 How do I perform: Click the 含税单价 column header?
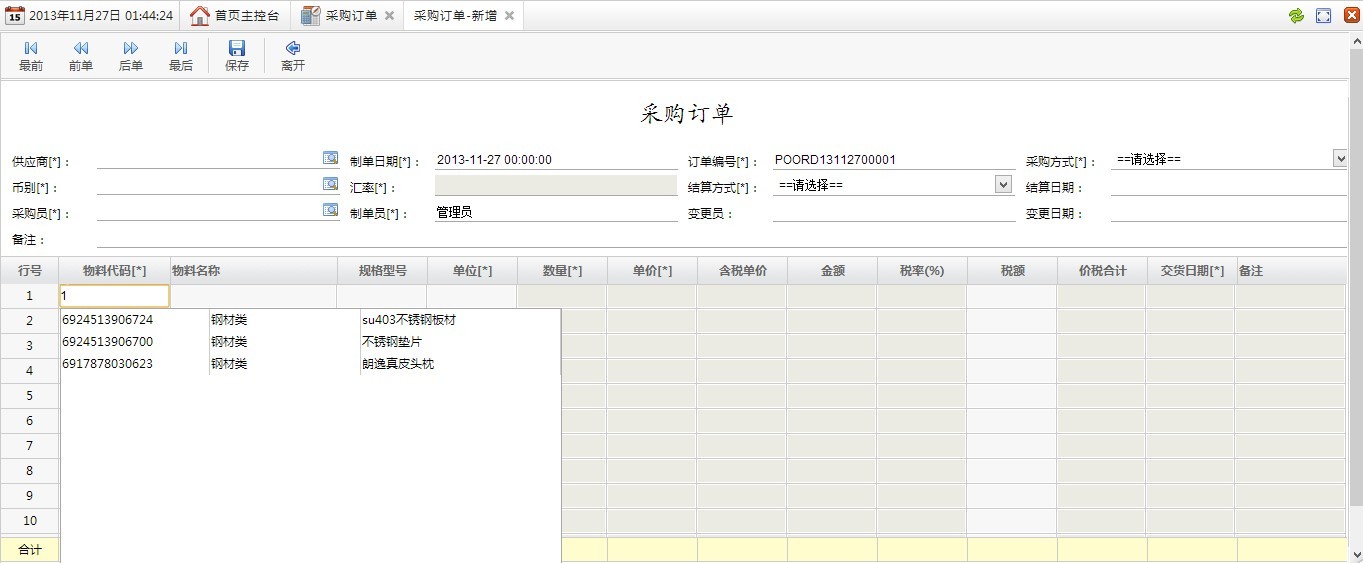(742, 271)
